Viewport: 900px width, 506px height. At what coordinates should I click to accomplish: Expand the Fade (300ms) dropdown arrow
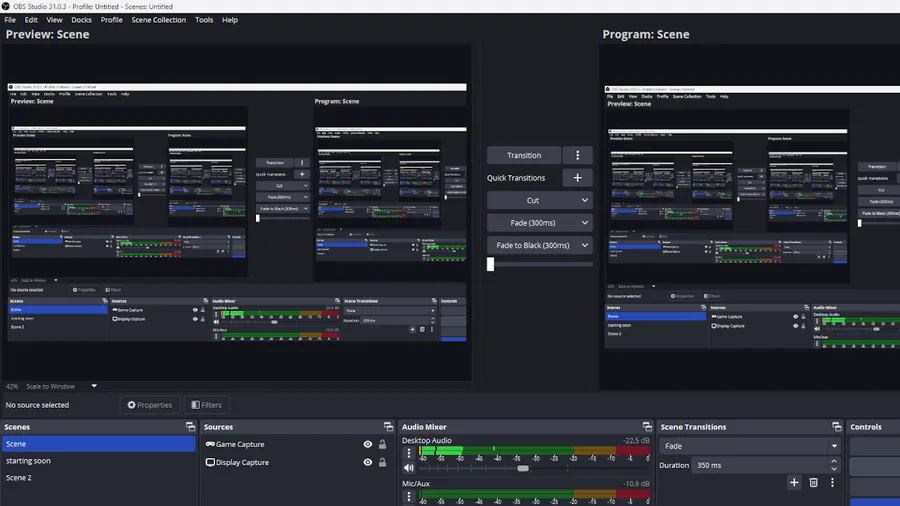[x=584, y=223]
